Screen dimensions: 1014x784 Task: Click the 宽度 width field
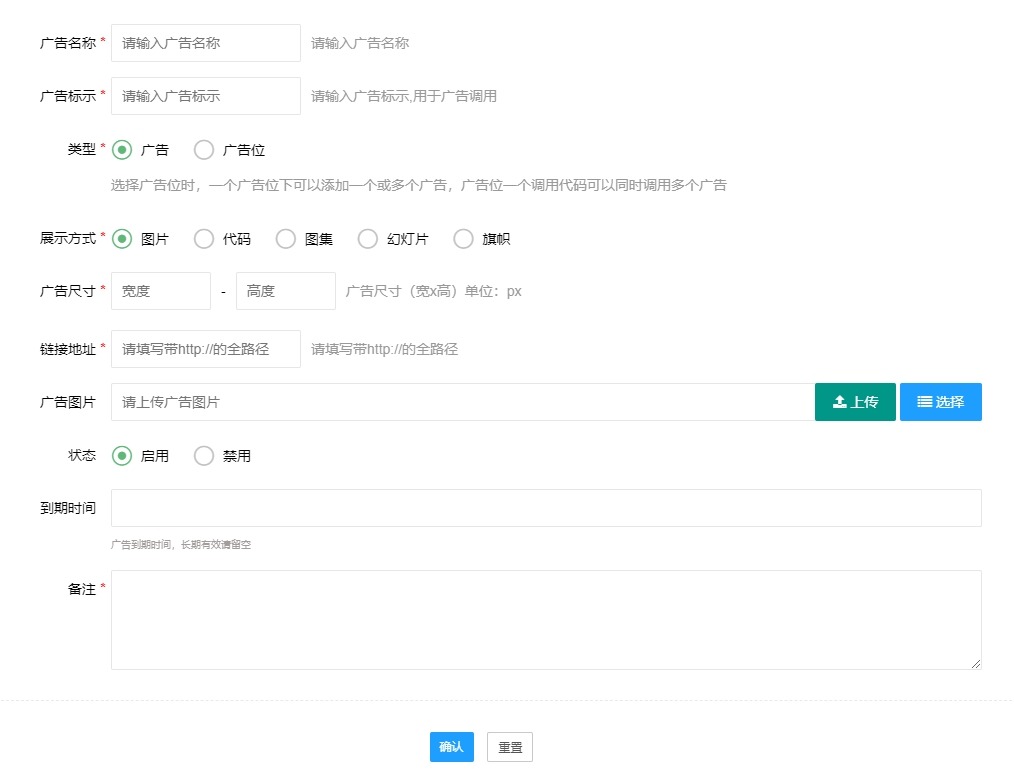161,291
